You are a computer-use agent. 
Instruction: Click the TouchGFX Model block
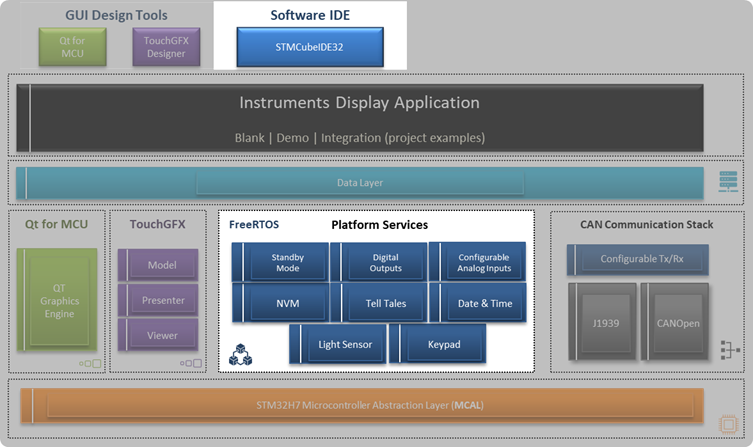point(158,265)
